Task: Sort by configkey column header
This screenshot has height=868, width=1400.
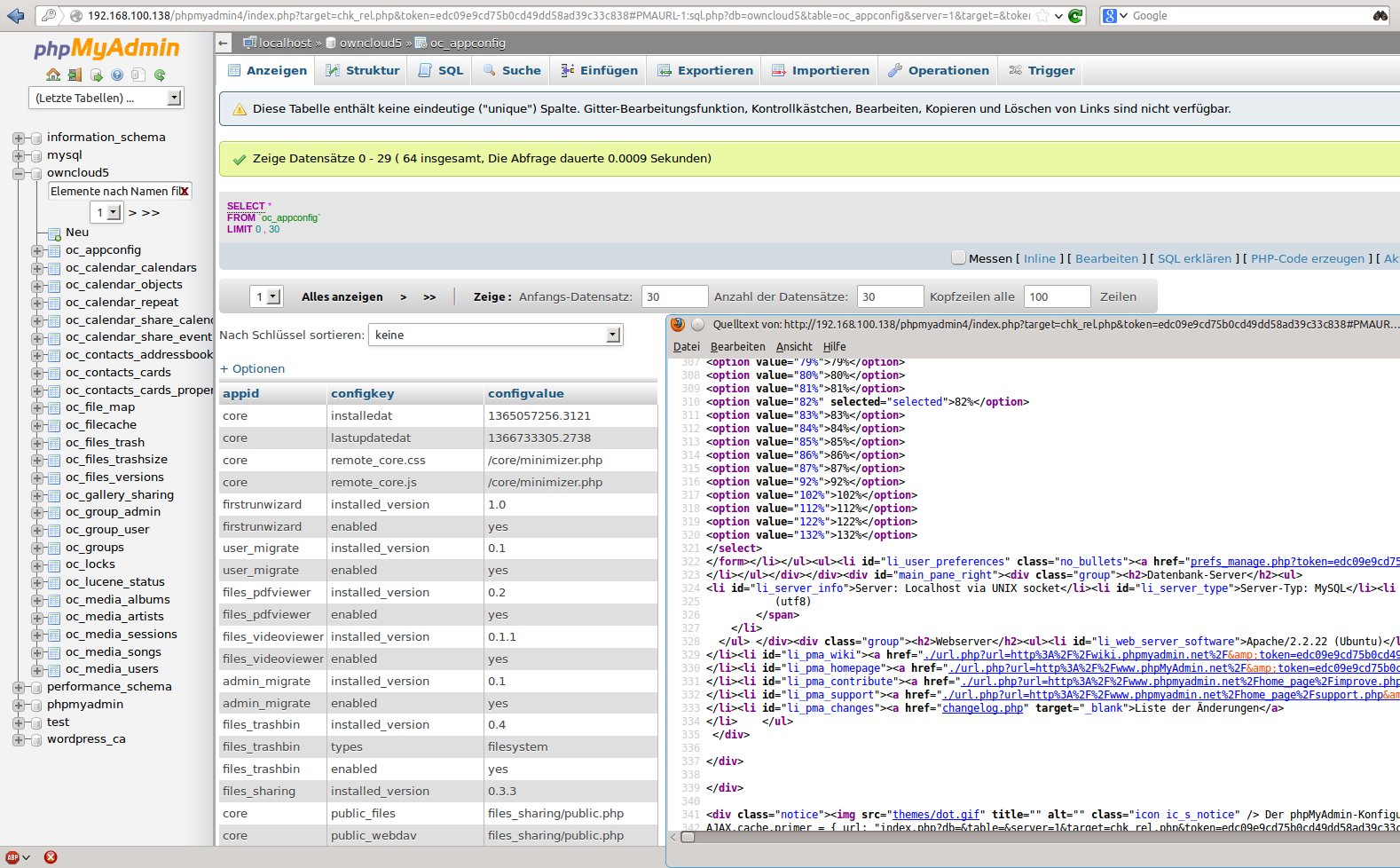Action: [362, 393]
